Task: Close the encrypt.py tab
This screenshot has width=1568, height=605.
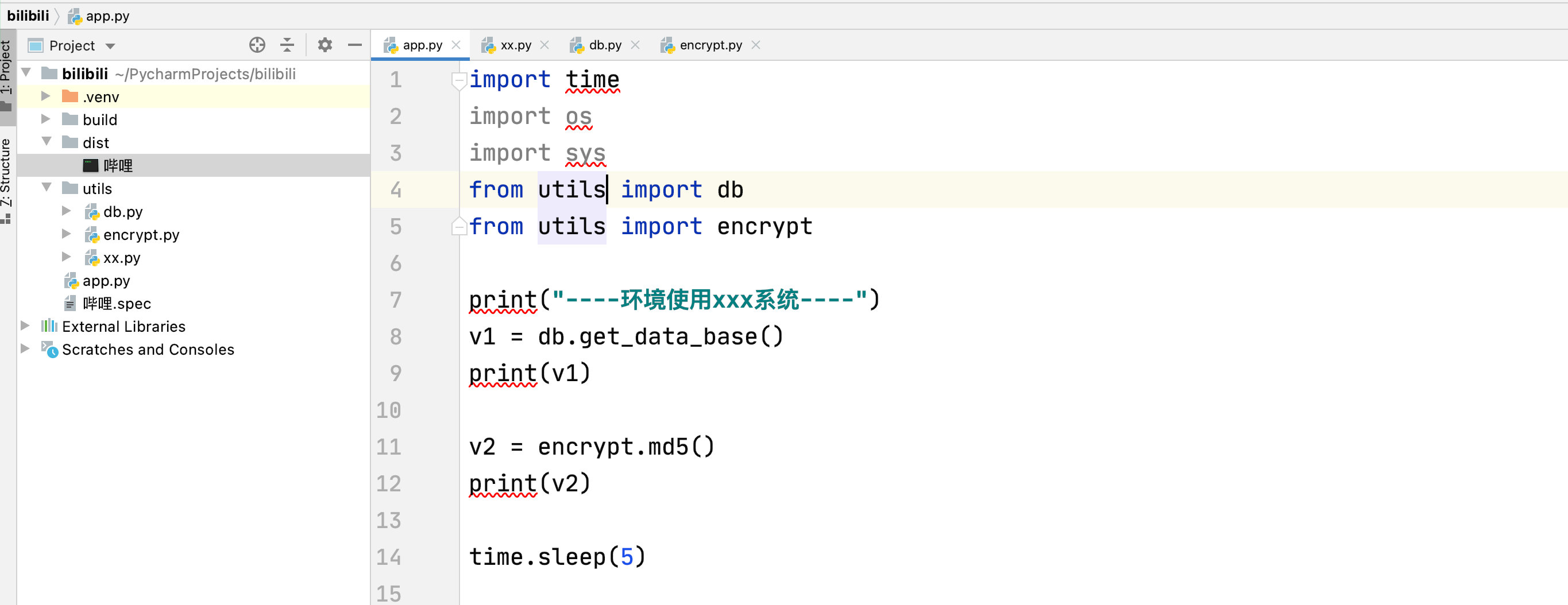Action: tap(755, 45)
